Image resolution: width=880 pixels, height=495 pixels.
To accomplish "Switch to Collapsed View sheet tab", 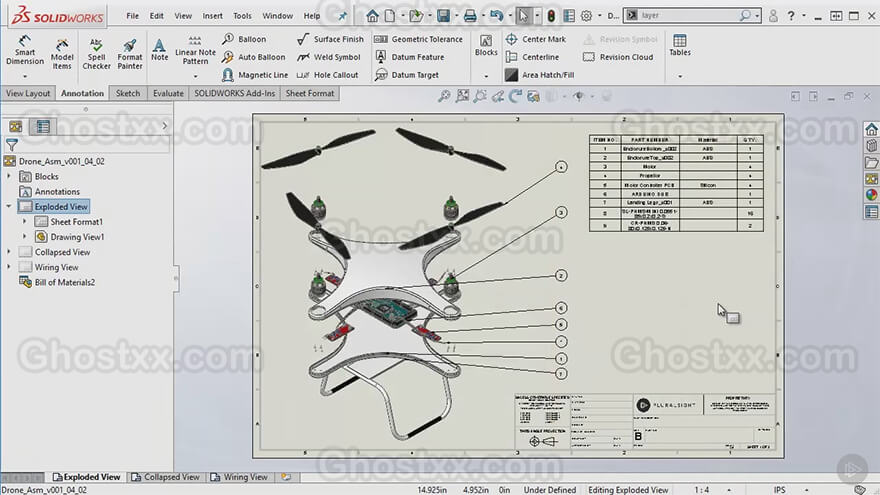I will [x=165, y=477].
